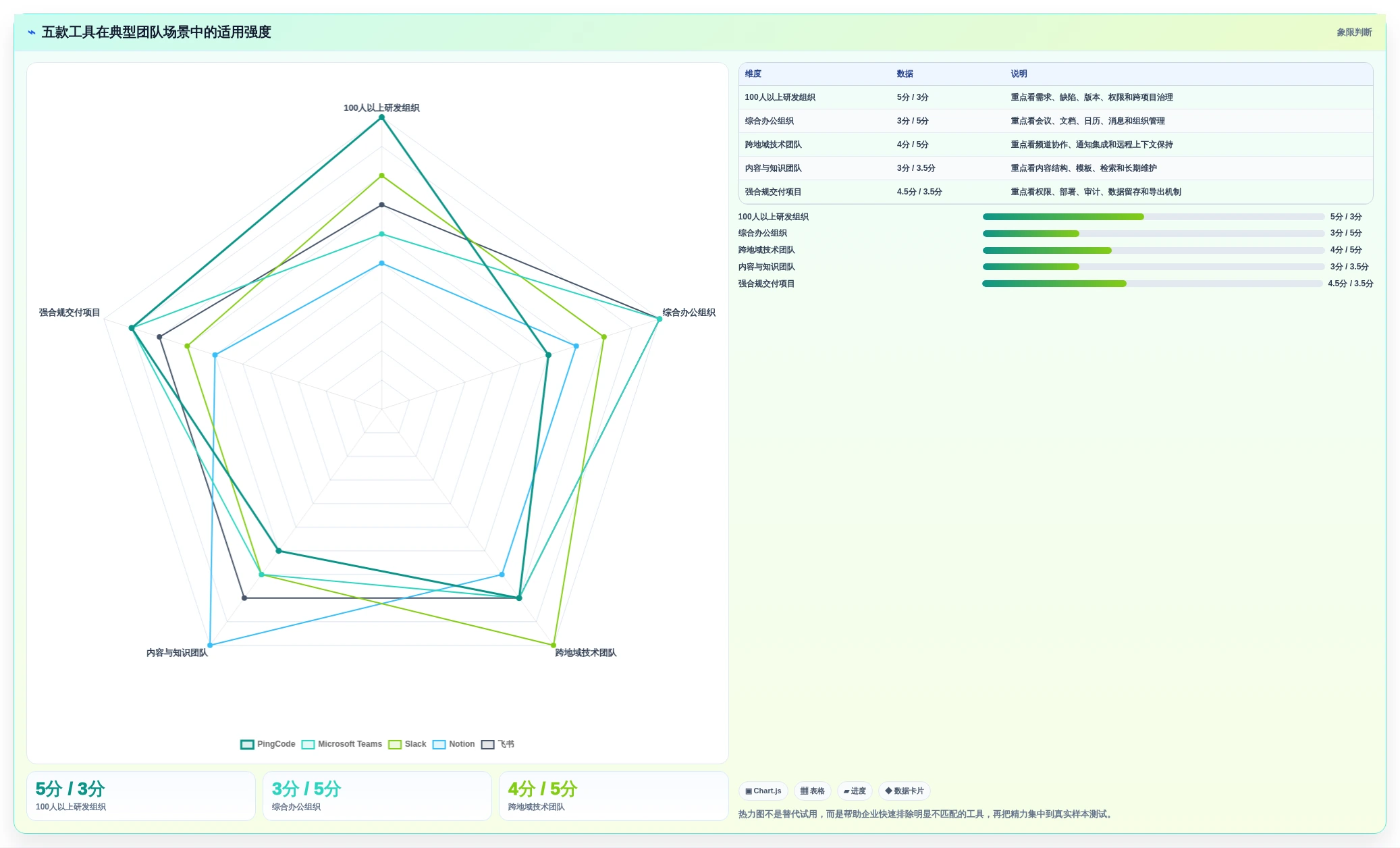This screenshot has width=1400, height=848.
Task: Select the 强合规交付项目 table row name
Action: point(773,192)
